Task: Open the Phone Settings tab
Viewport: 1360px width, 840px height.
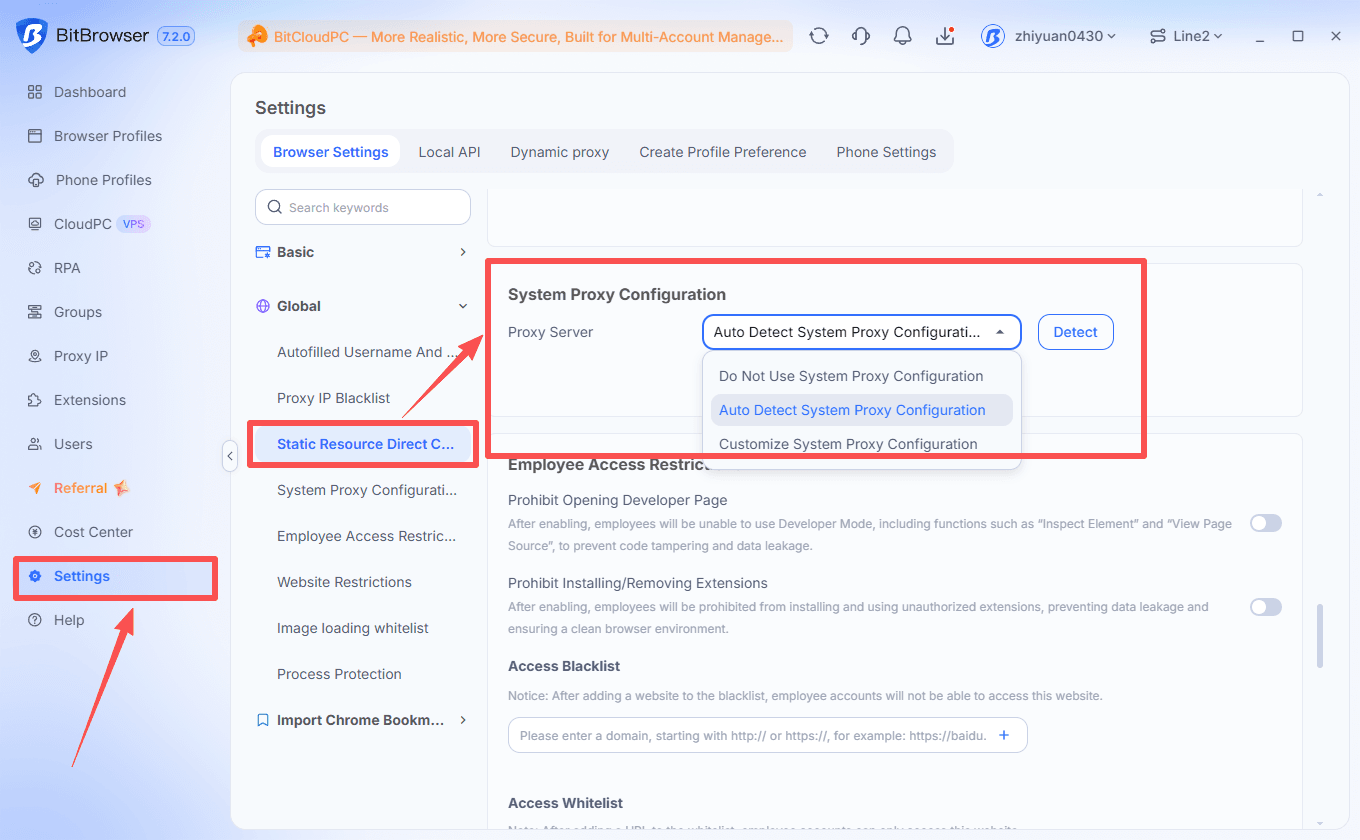Action: coord(886,152)
